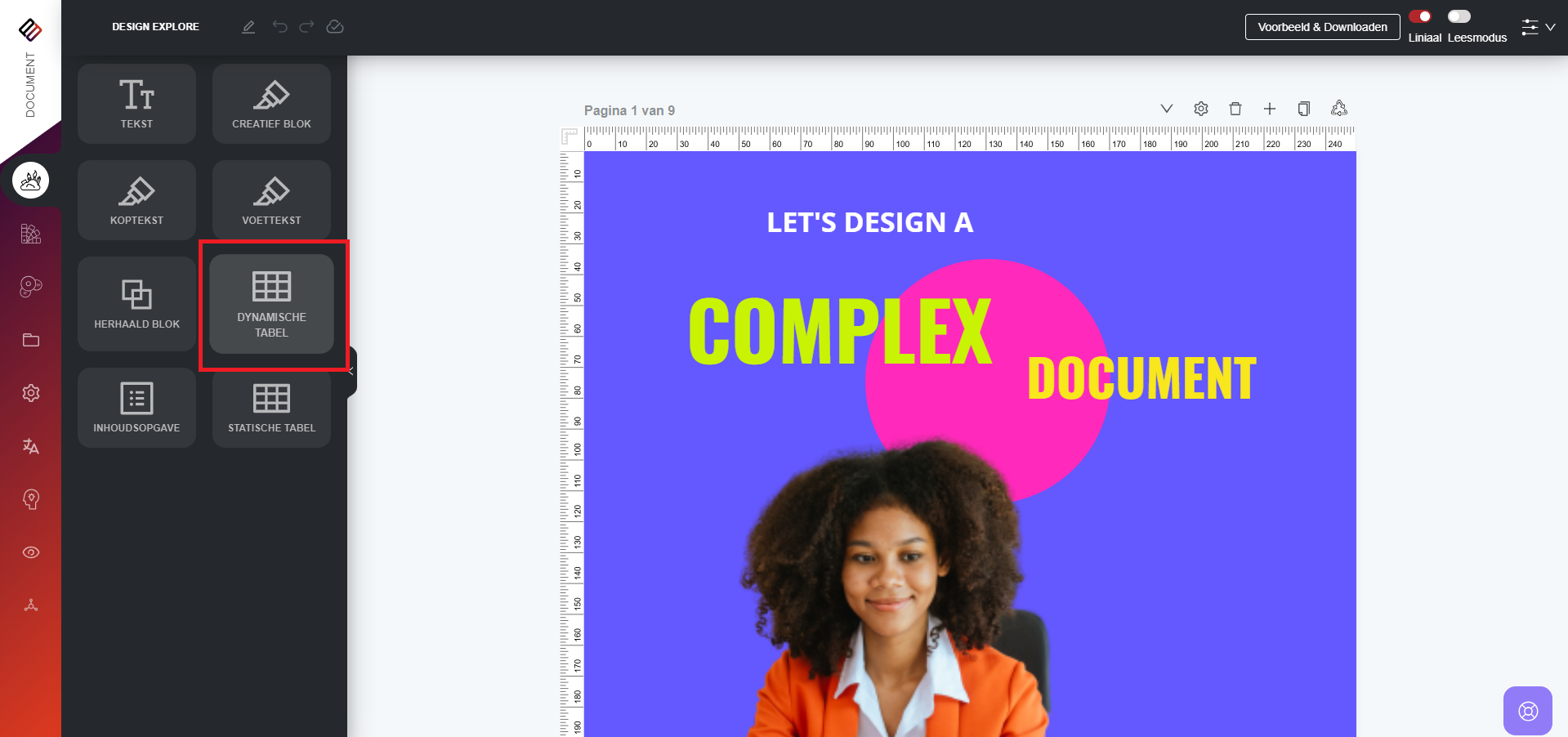Insert an Inhoudsopgave block

click(136, 408)
